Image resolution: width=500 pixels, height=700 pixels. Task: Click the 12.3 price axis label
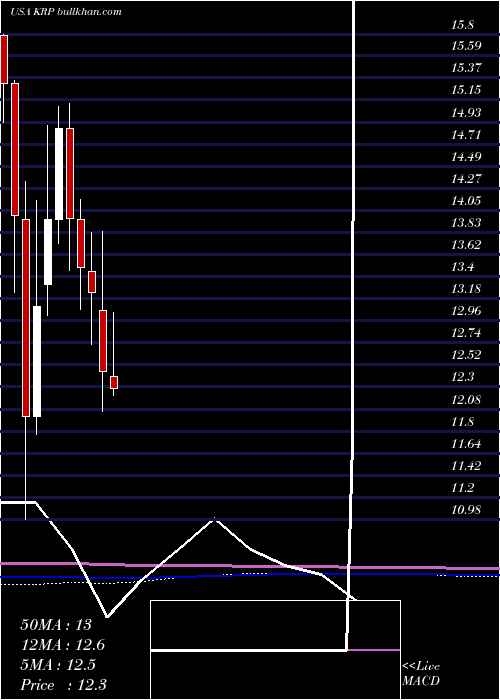pyautogui.click(x=462, y=377)
